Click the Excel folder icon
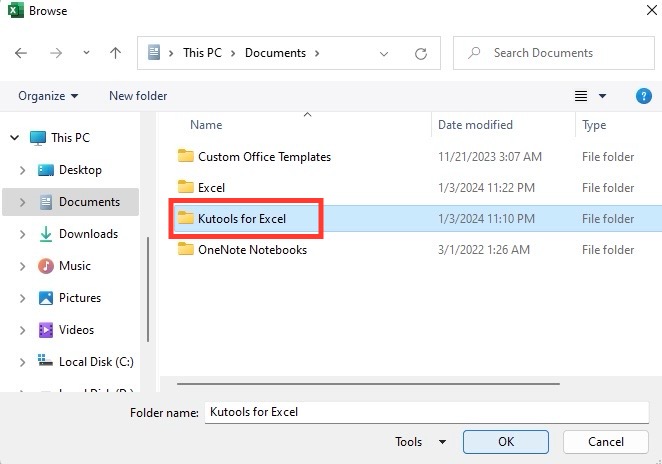This screenshot has width=662, height=464. [185, 187]
